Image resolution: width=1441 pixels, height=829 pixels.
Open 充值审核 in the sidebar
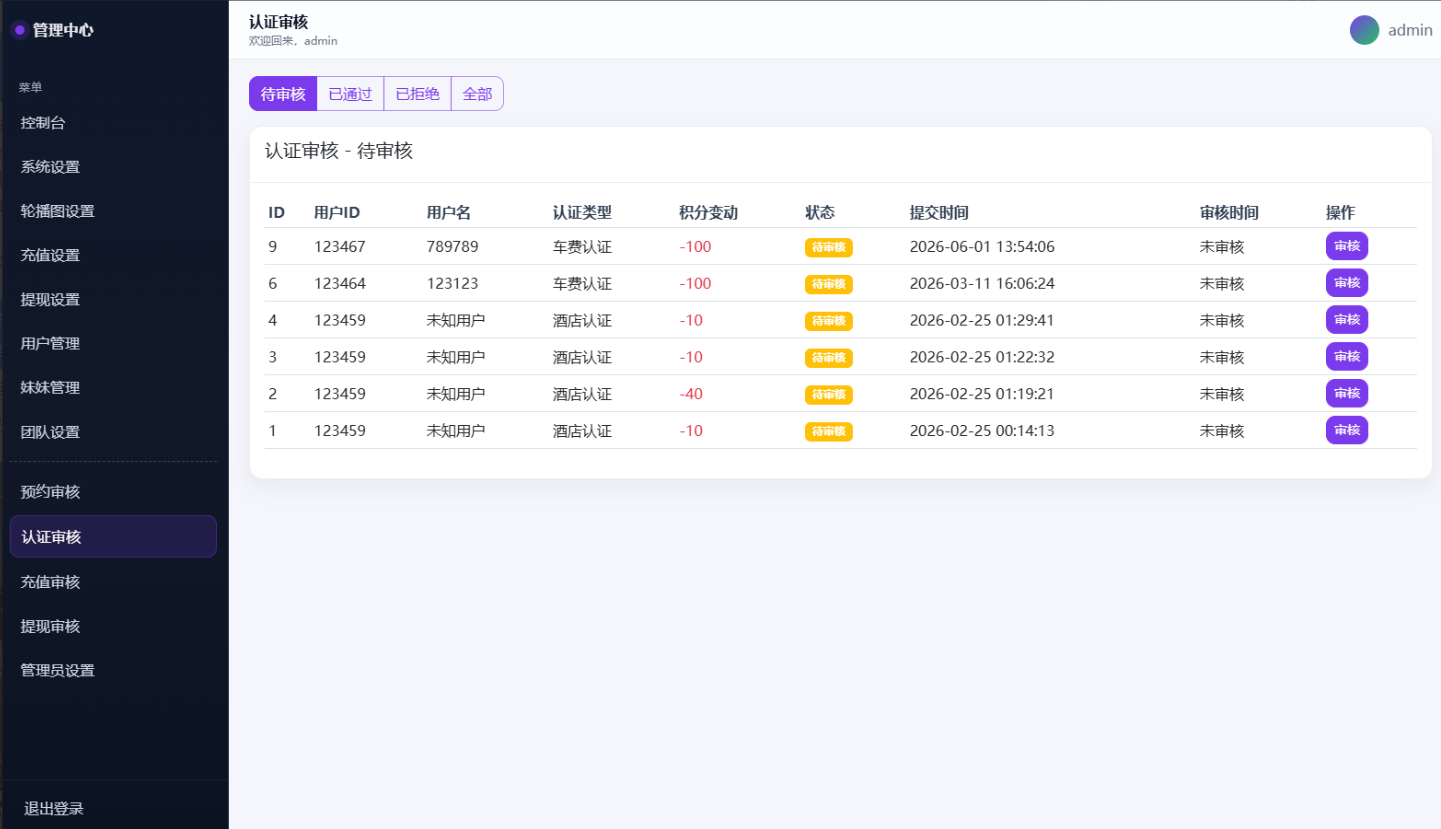click(114, 582)
